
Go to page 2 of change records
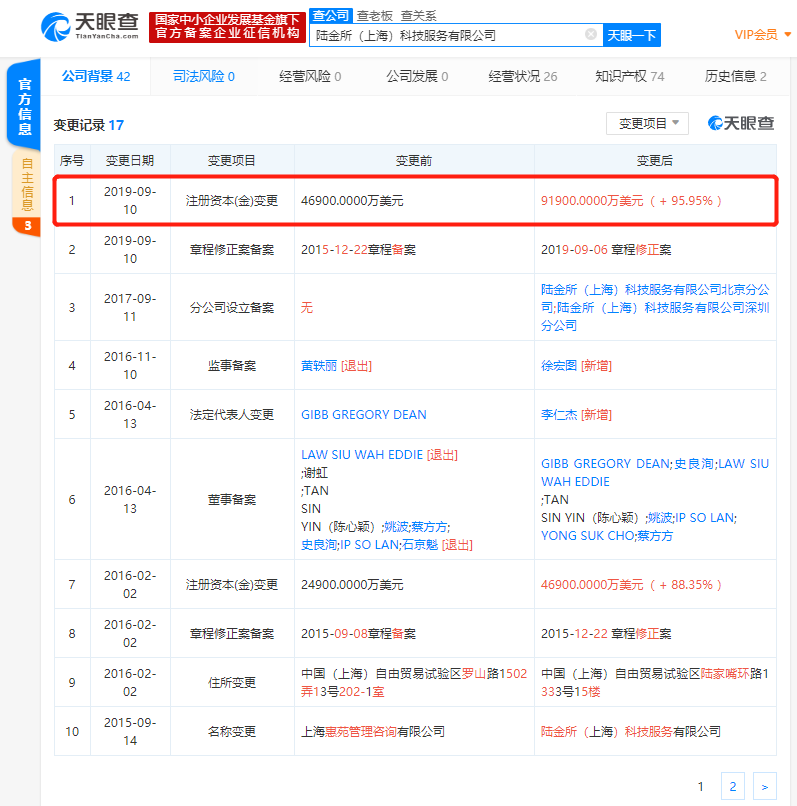tap(732, 787)
